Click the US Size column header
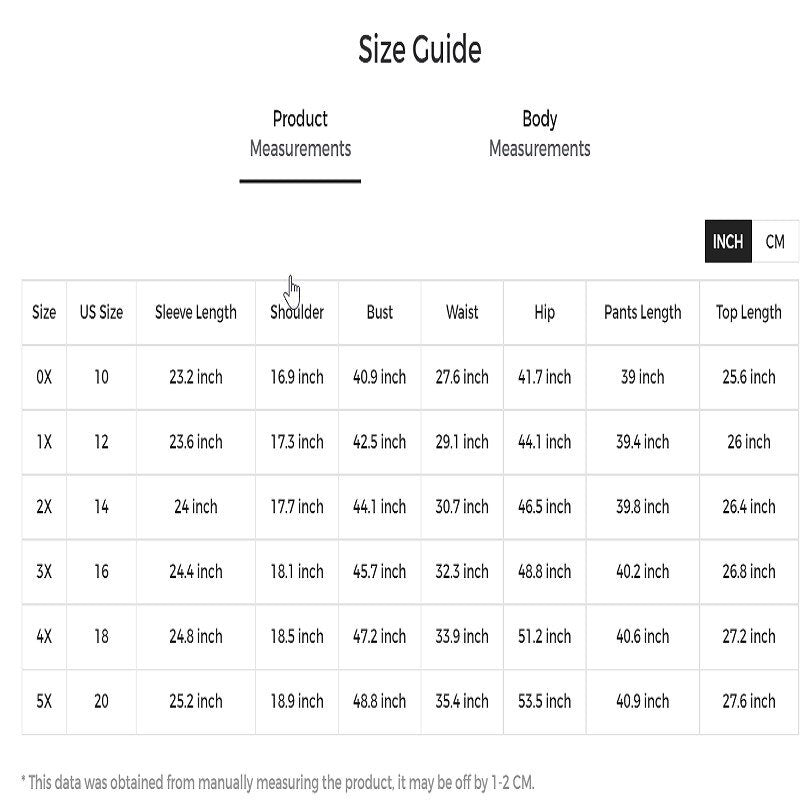This screenshot has height=800, width=800. click(101, 312)
